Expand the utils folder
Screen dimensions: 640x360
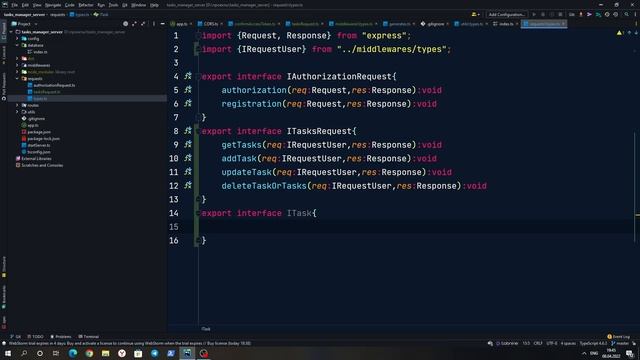17,112
